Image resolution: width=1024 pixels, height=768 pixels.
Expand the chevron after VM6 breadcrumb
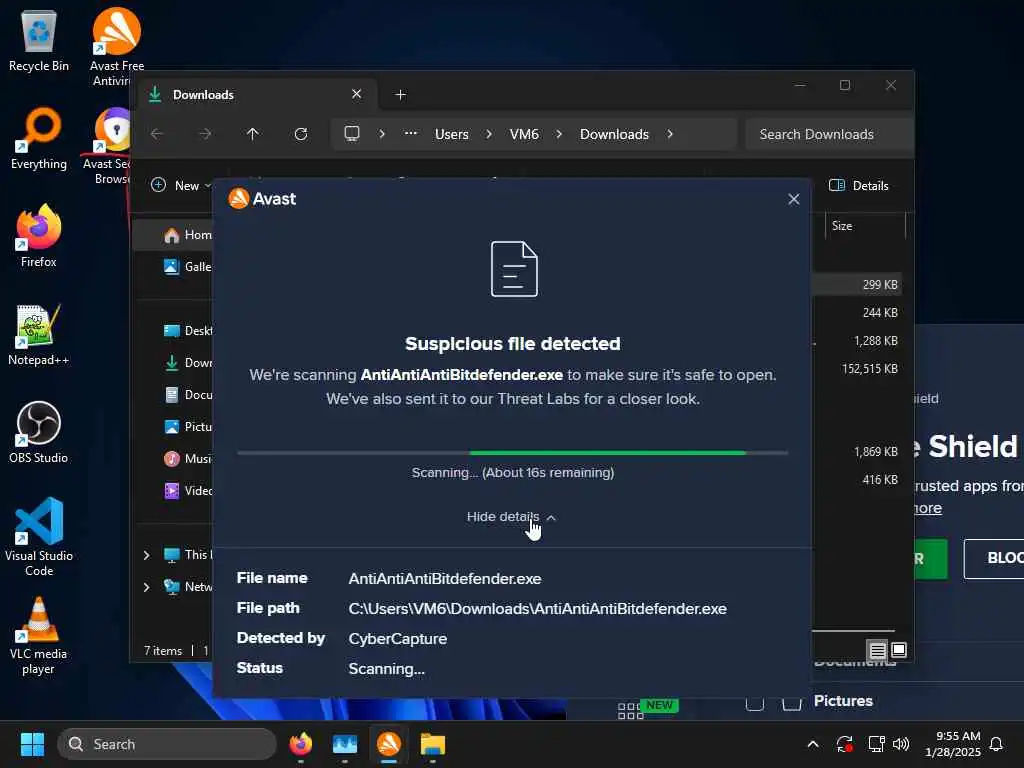(x=559, y=134)
